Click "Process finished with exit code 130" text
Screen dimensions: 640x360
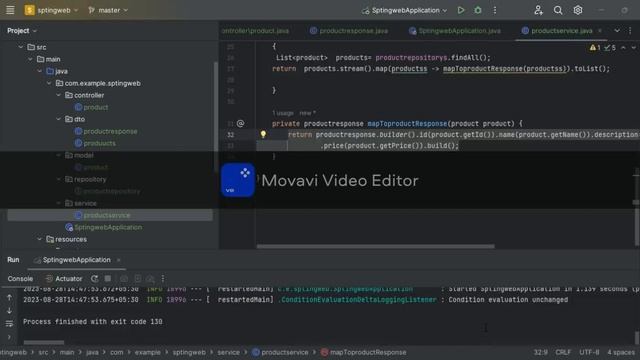point(93,322)
